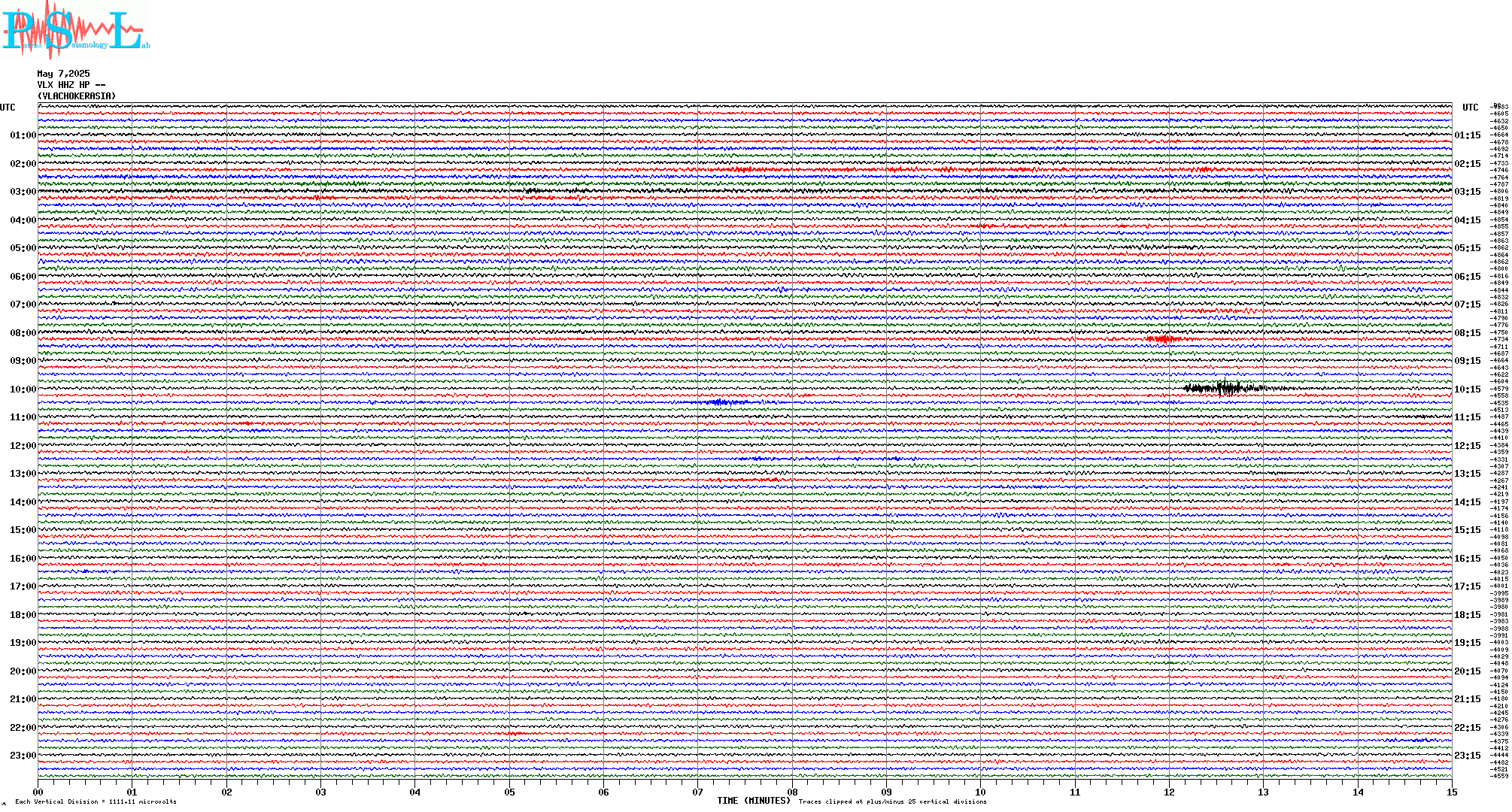This screenshot has height=812, width=1512.
Task: Click the '13:00' hour label
Action: point(23,474)
